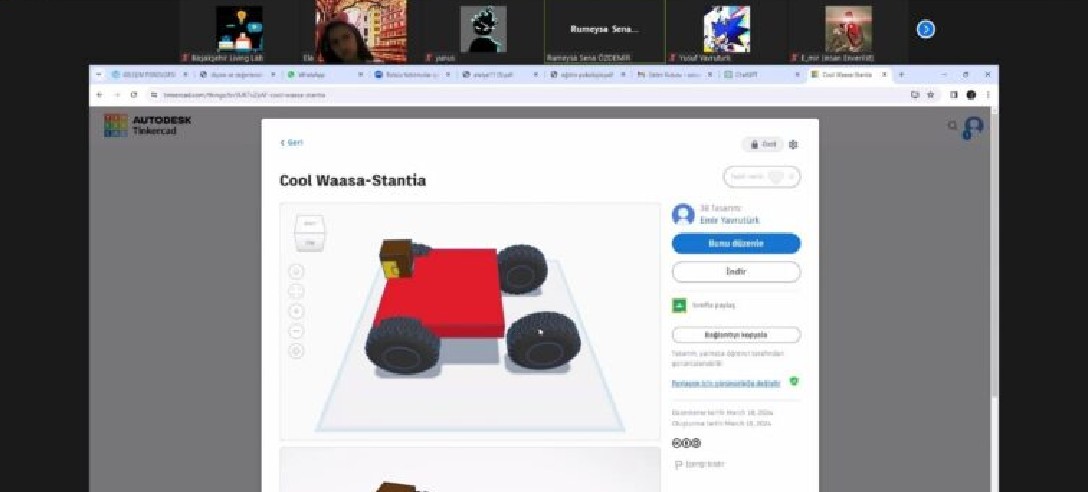Toggle the Özel privacy lock button

763,144
